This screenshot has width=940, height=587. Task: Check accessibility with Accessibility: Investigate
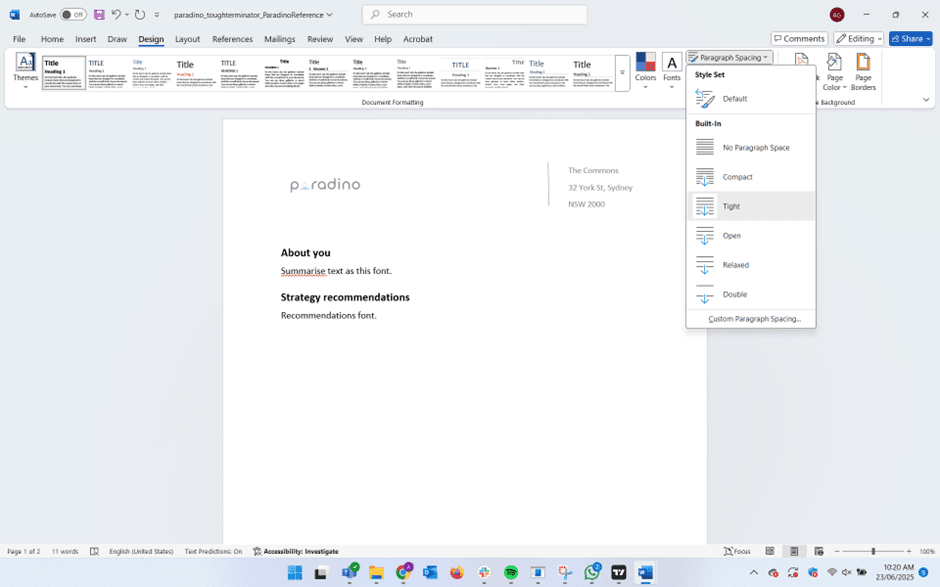click(x=296, y=551)
